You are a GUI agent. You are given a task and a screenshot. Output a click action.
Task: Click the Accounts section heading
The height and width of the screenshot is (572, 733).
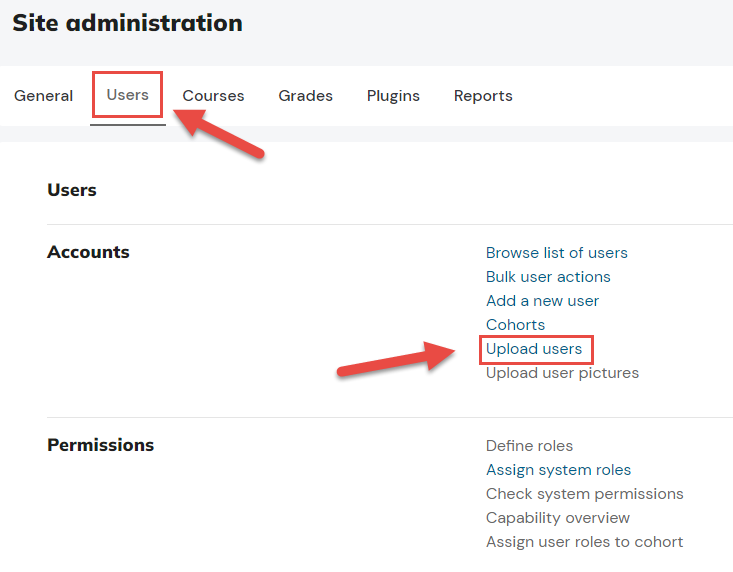[88, 252]
